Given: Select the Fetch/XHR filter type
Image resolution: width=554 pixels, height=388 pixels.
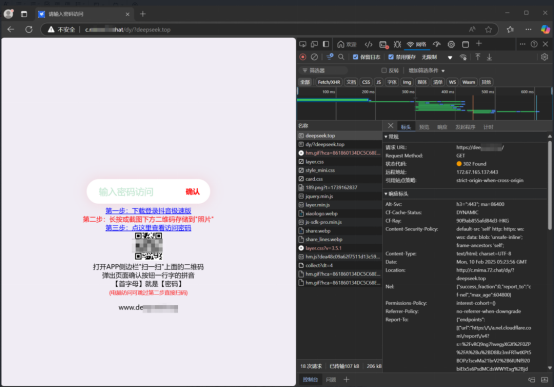Looking at the screenshot, I should coord(329,82).
